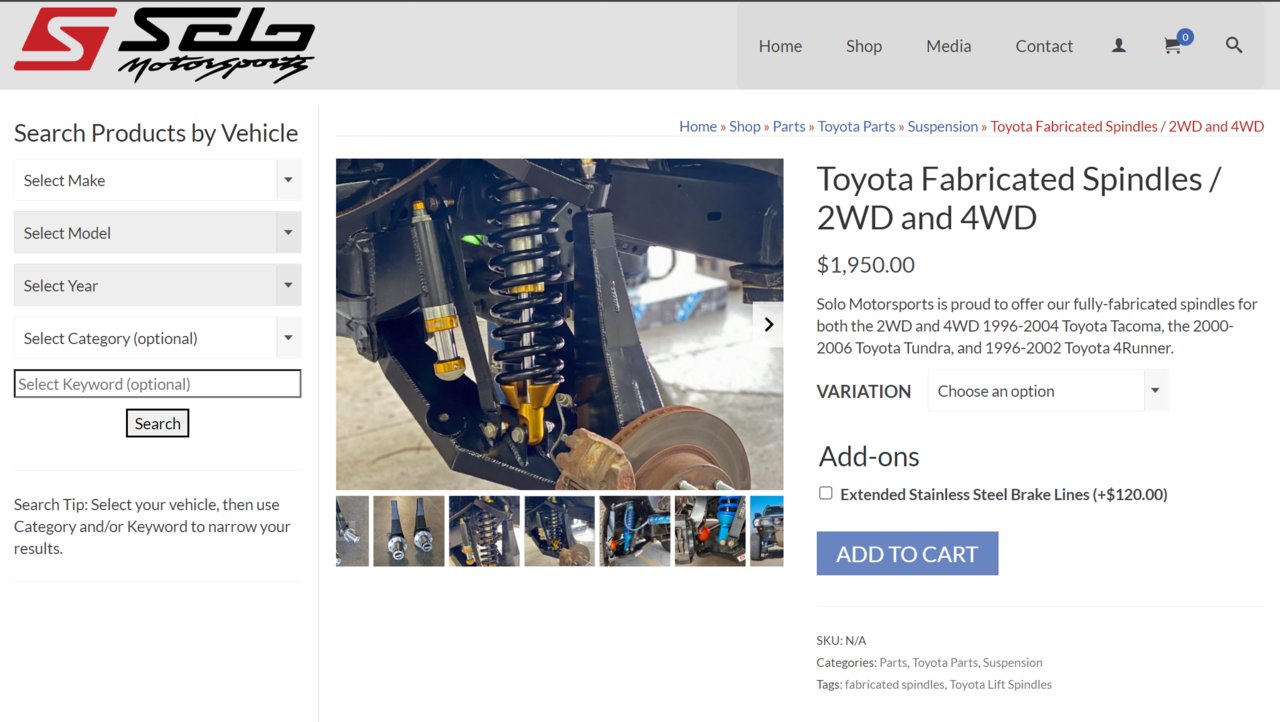Open the Toyota Parts category link below SKU
This screenshot has height=722, width=1280.
click(x=945, y=662)
